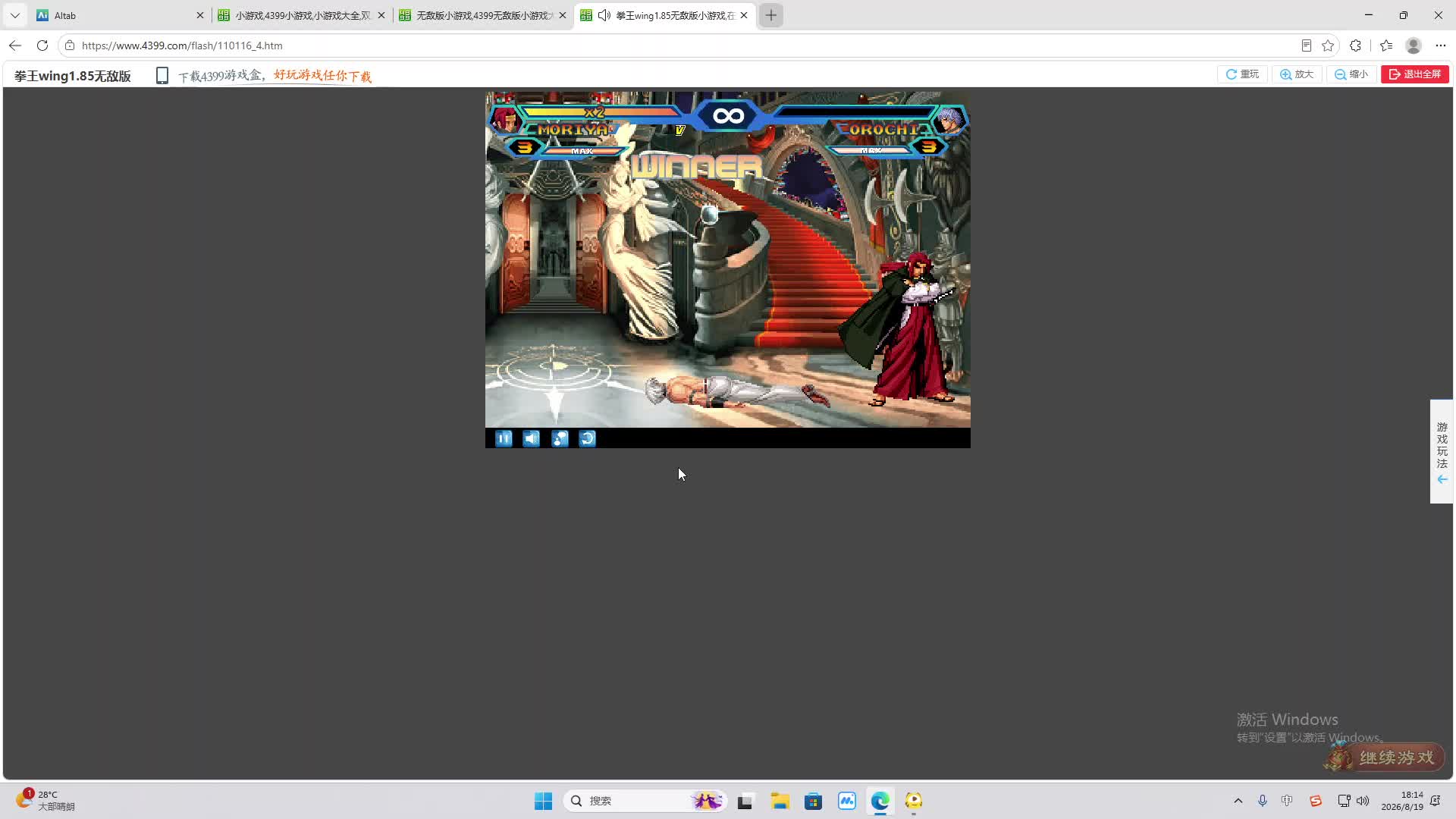Image resolution: width=1456 pixels, height=819 pixels.
Task: Open the blue wave app on taskbar
Action: pos(847,801)
